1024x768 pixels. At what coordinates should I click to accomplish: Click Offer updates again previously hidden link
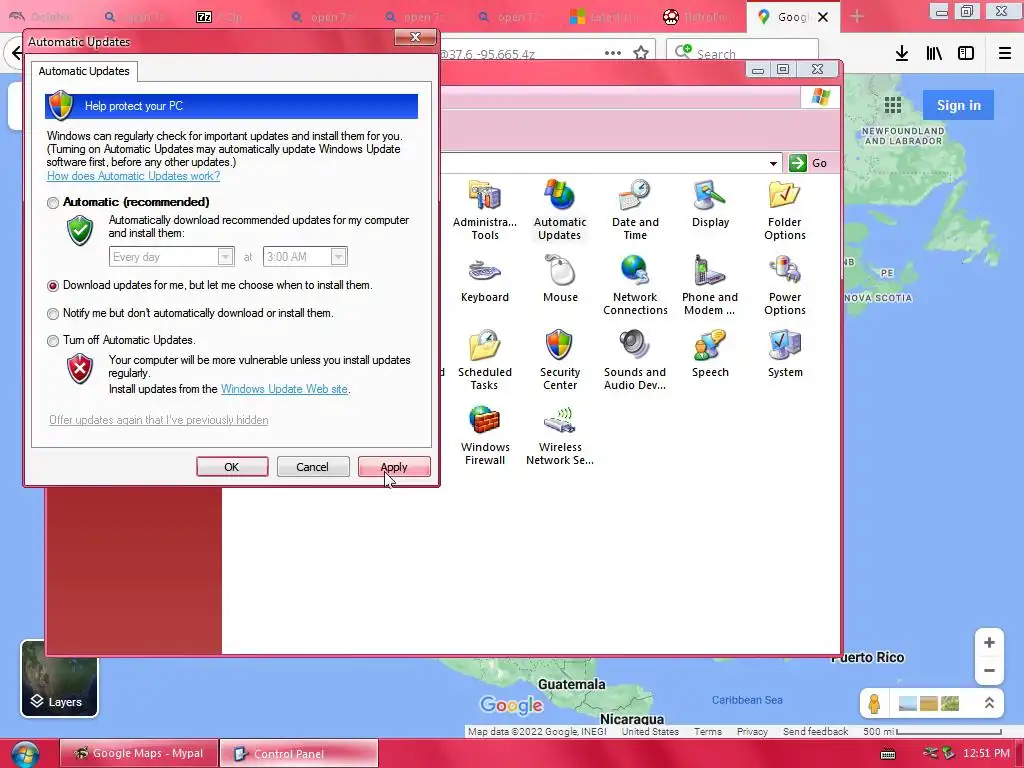coord(159,420)
